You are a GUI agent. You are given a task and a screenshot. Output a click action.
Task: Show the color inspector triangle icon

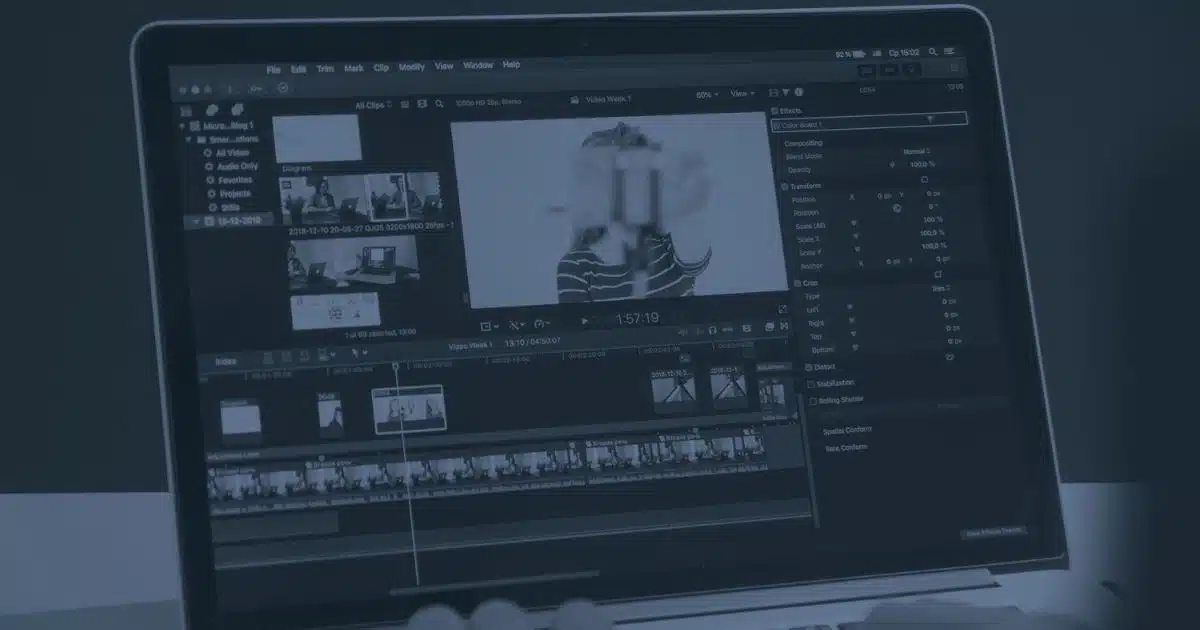786,92
